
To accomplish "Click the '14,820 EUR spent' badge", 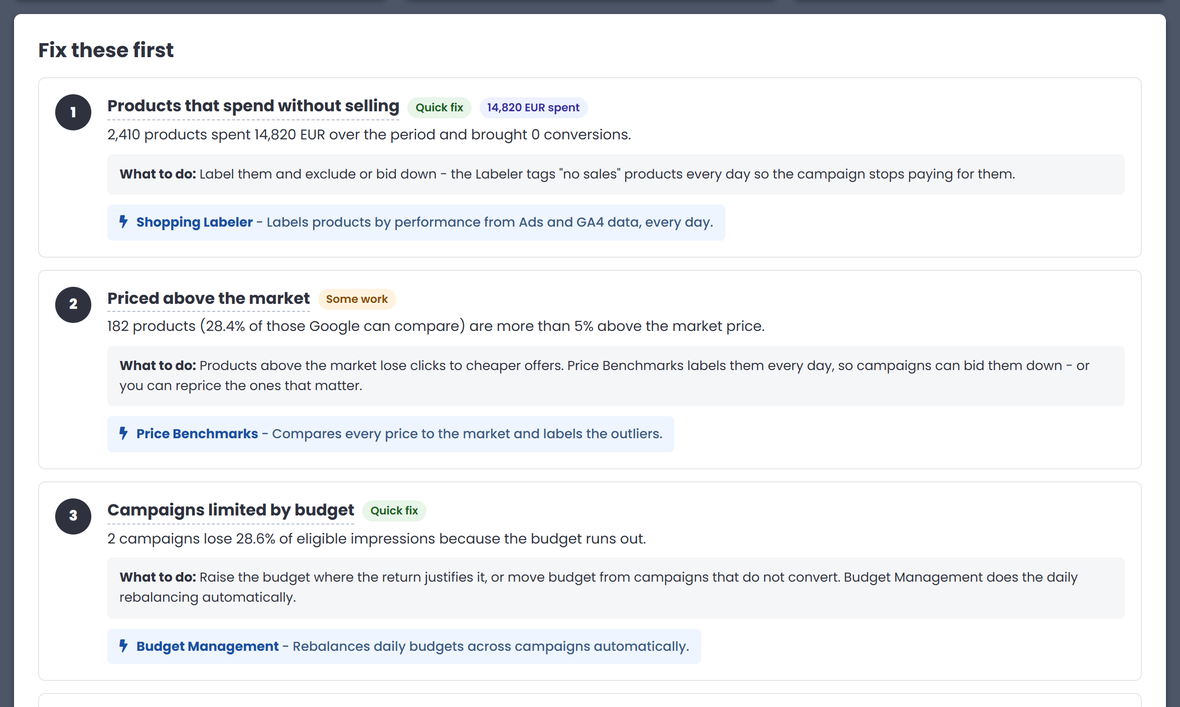I will pyautogui.click(x=534, y=108).
